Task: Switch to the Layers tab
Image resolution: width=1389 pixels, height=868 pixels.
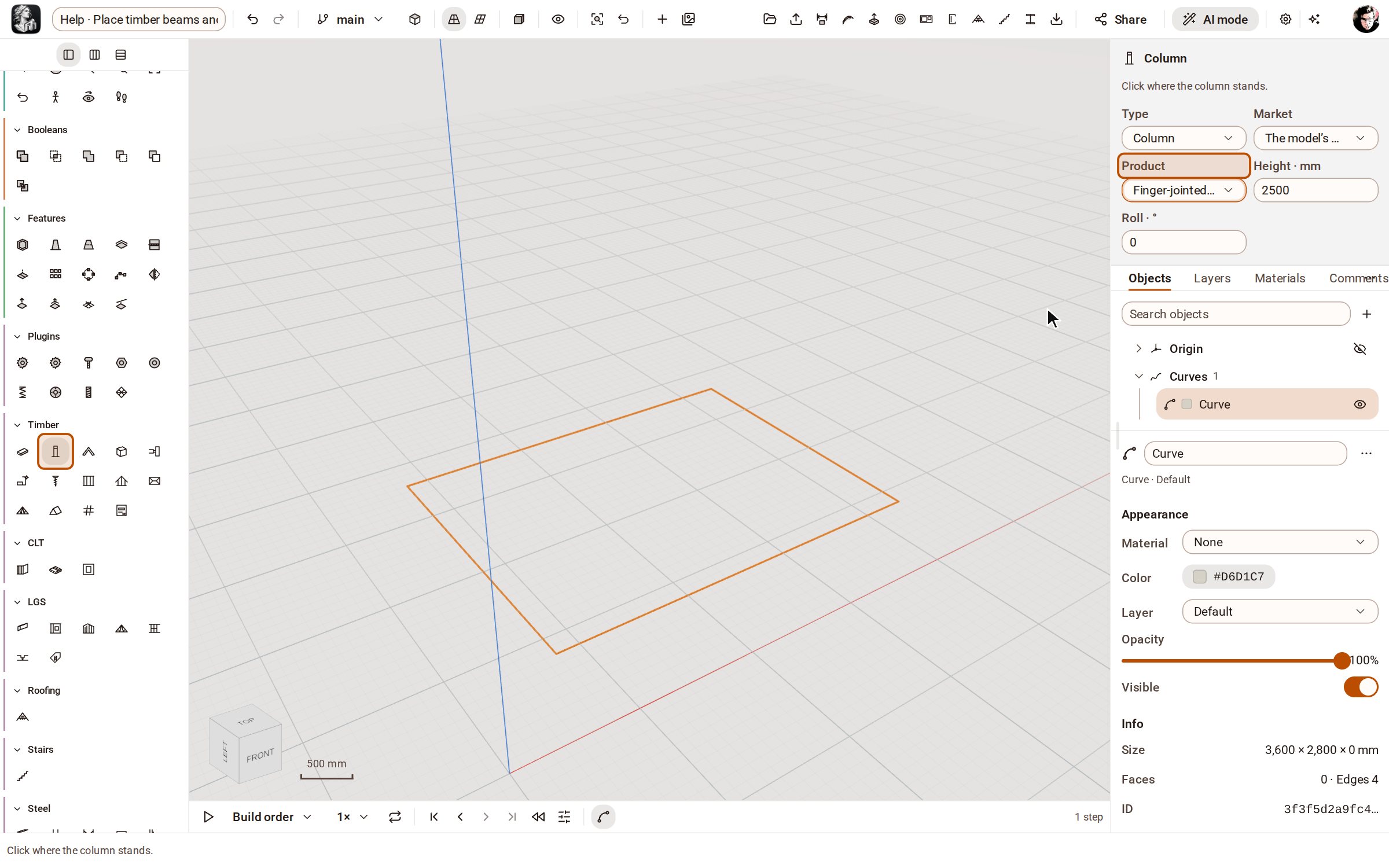Action: [x=1212, y=278]
